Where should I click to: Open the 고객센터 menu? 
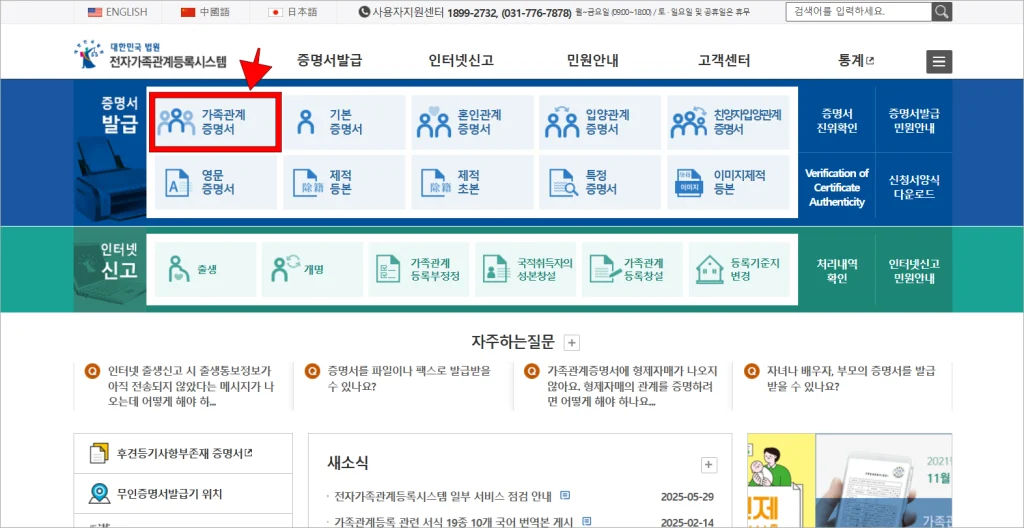[x=724, y=61]
